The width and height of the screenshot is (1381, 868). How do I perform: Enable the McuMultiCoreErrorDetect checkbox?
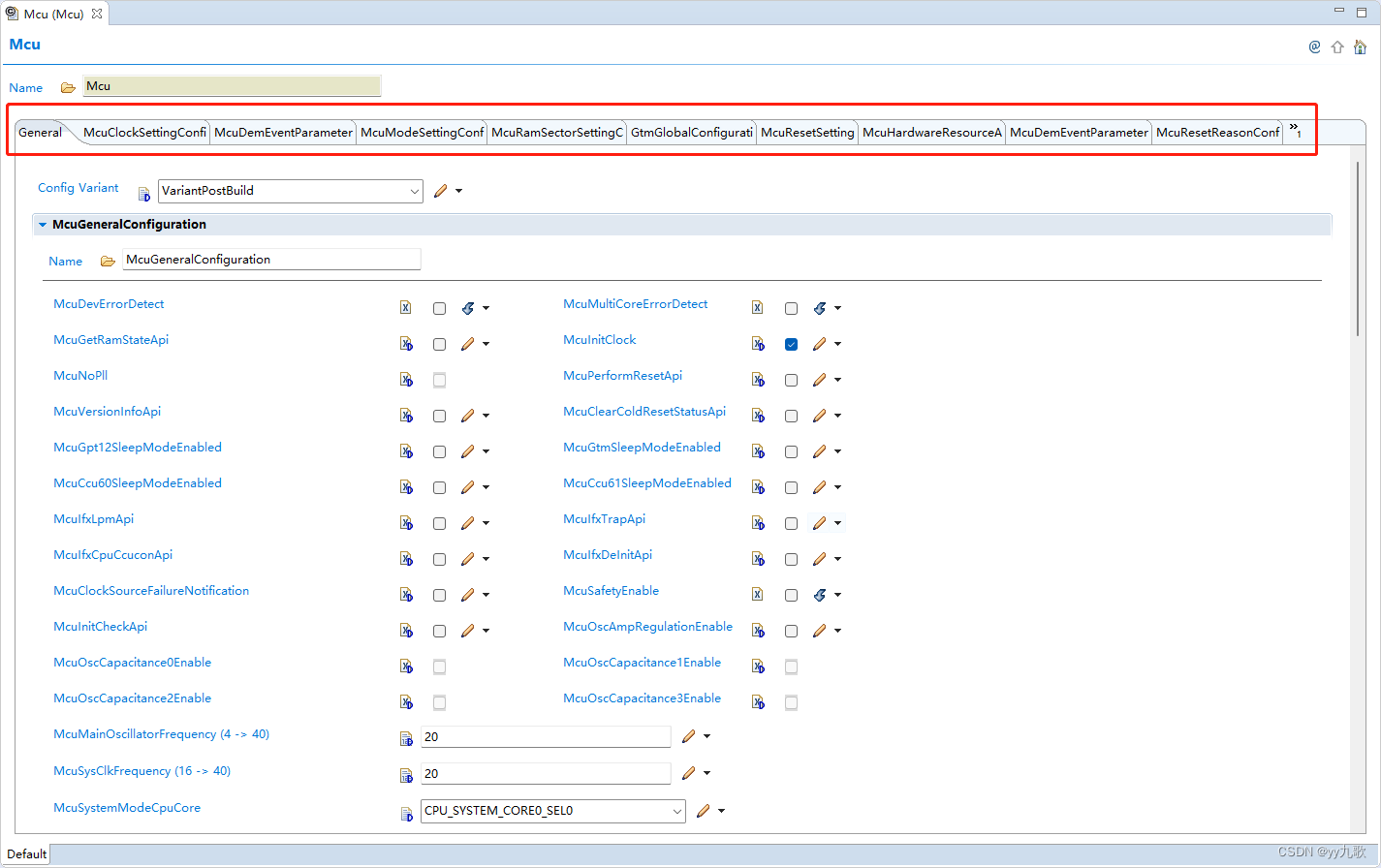(x=791, y=308)
